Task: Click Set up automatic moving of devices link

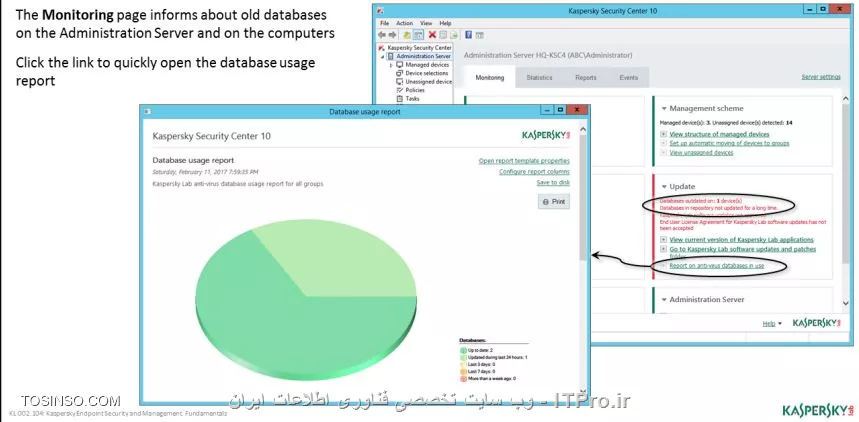Action: coord(729,143)
